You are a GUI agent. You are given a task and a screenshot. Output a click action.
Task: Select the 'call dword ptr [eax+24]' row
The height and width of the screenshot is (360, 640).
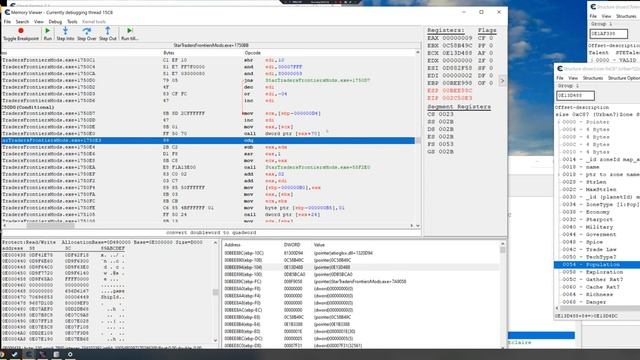(x=208, y=215)
